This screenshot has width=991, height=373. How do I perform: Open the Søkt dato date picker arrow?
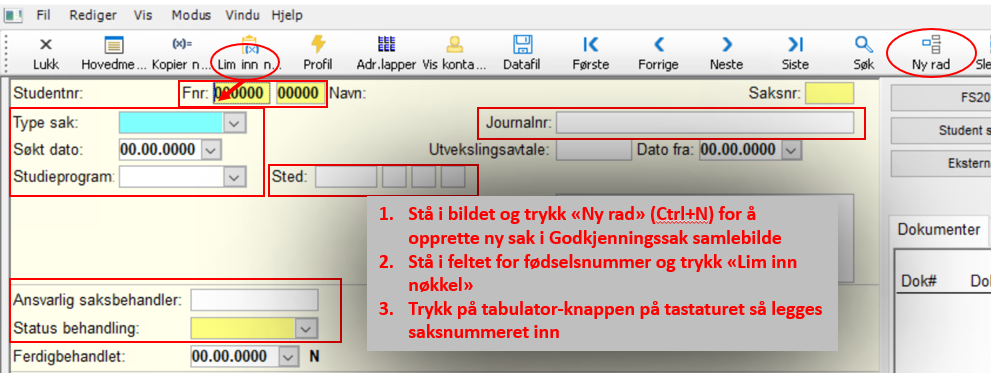211,150
